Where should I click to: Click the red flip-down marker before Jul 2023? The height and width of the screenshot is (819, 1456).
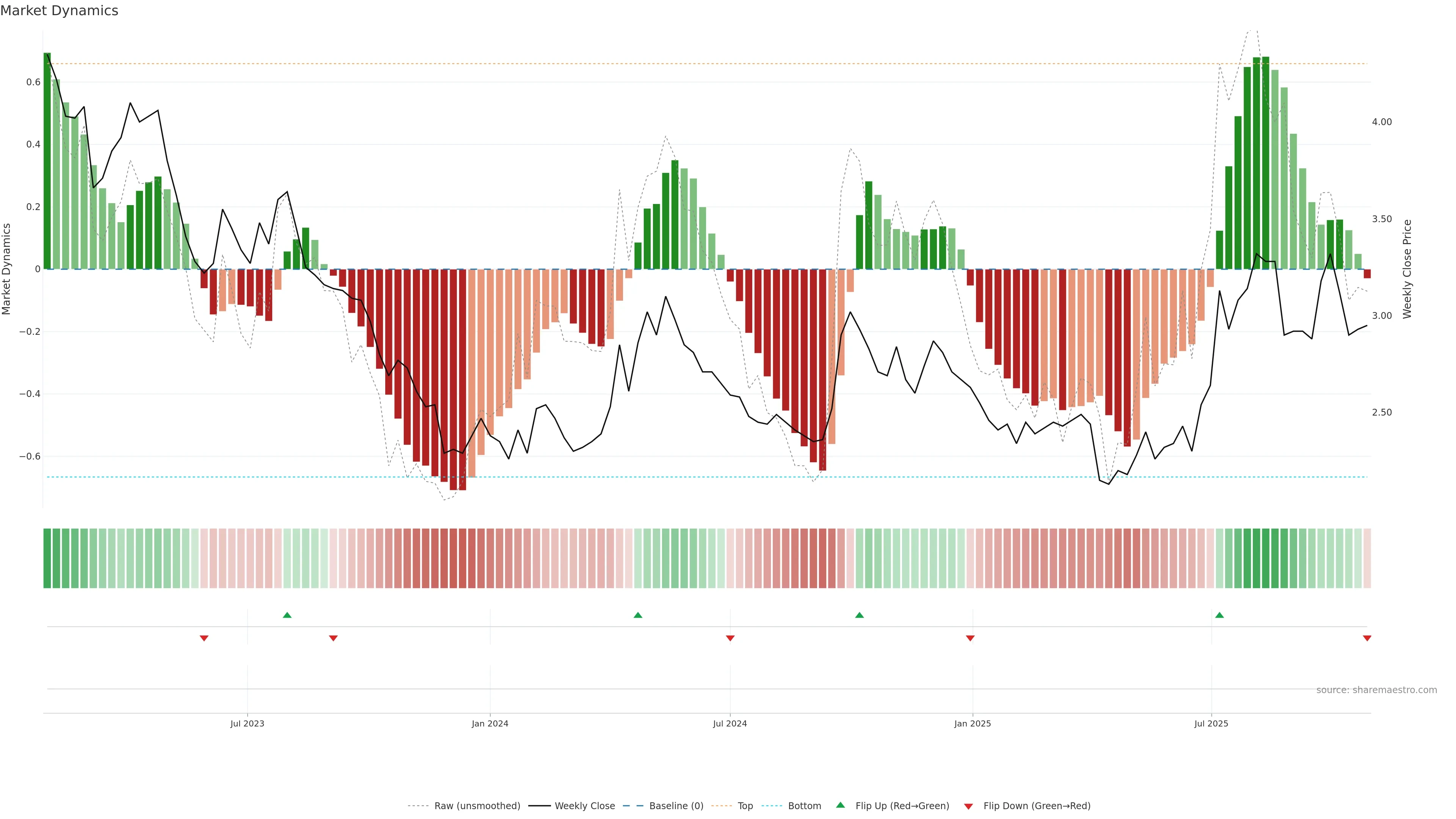point(204,638)
